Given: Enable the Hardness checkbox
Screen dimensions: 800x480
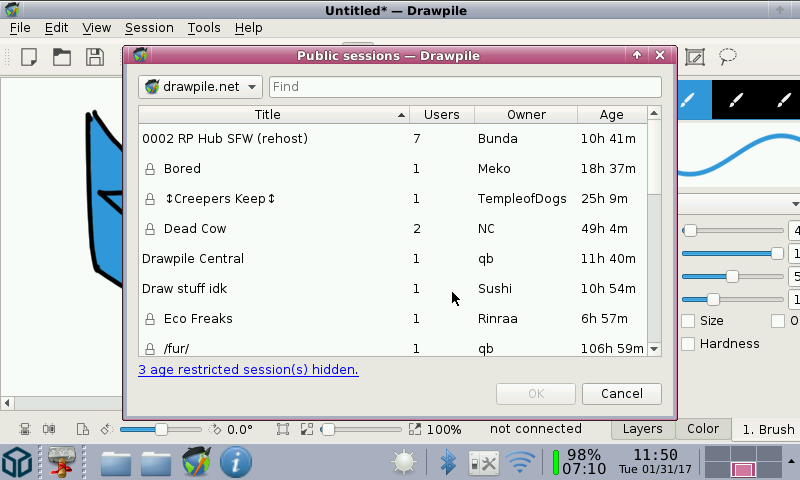Looking at the screenshot, I should click(688, 344).
